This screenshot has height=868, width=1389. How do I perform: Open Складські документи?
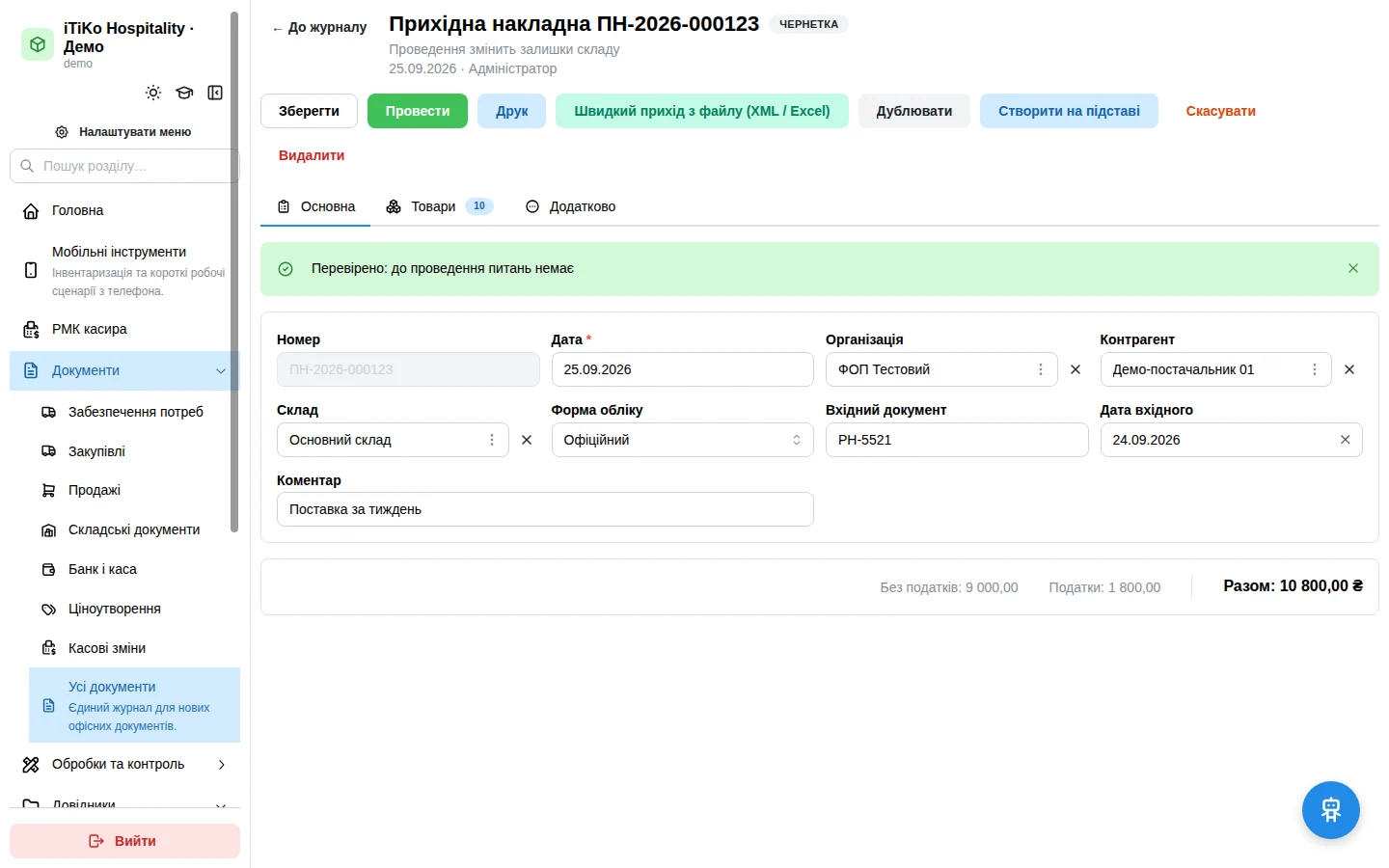pos(133,529)
